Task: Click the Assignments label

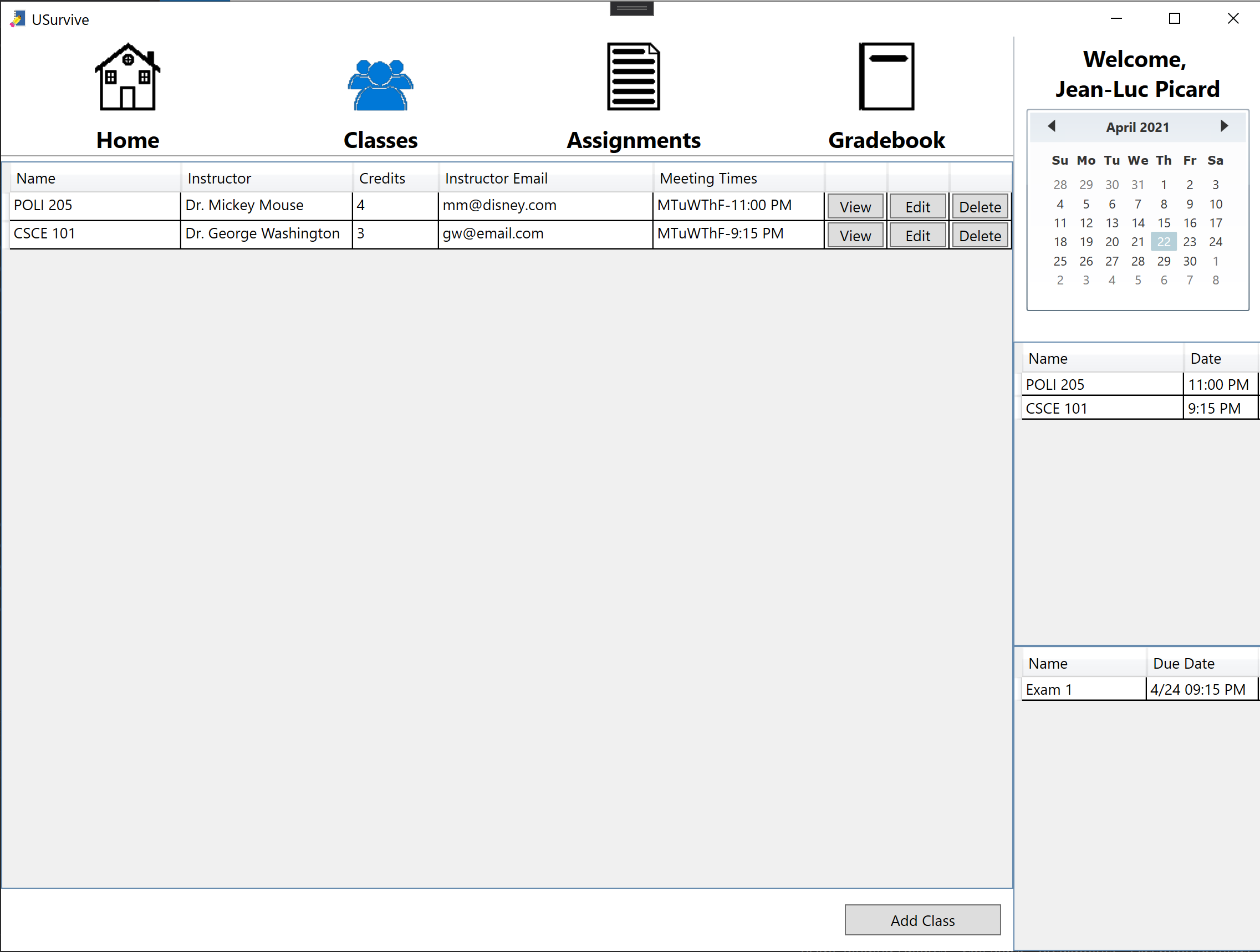Action: tap(634, 140)
